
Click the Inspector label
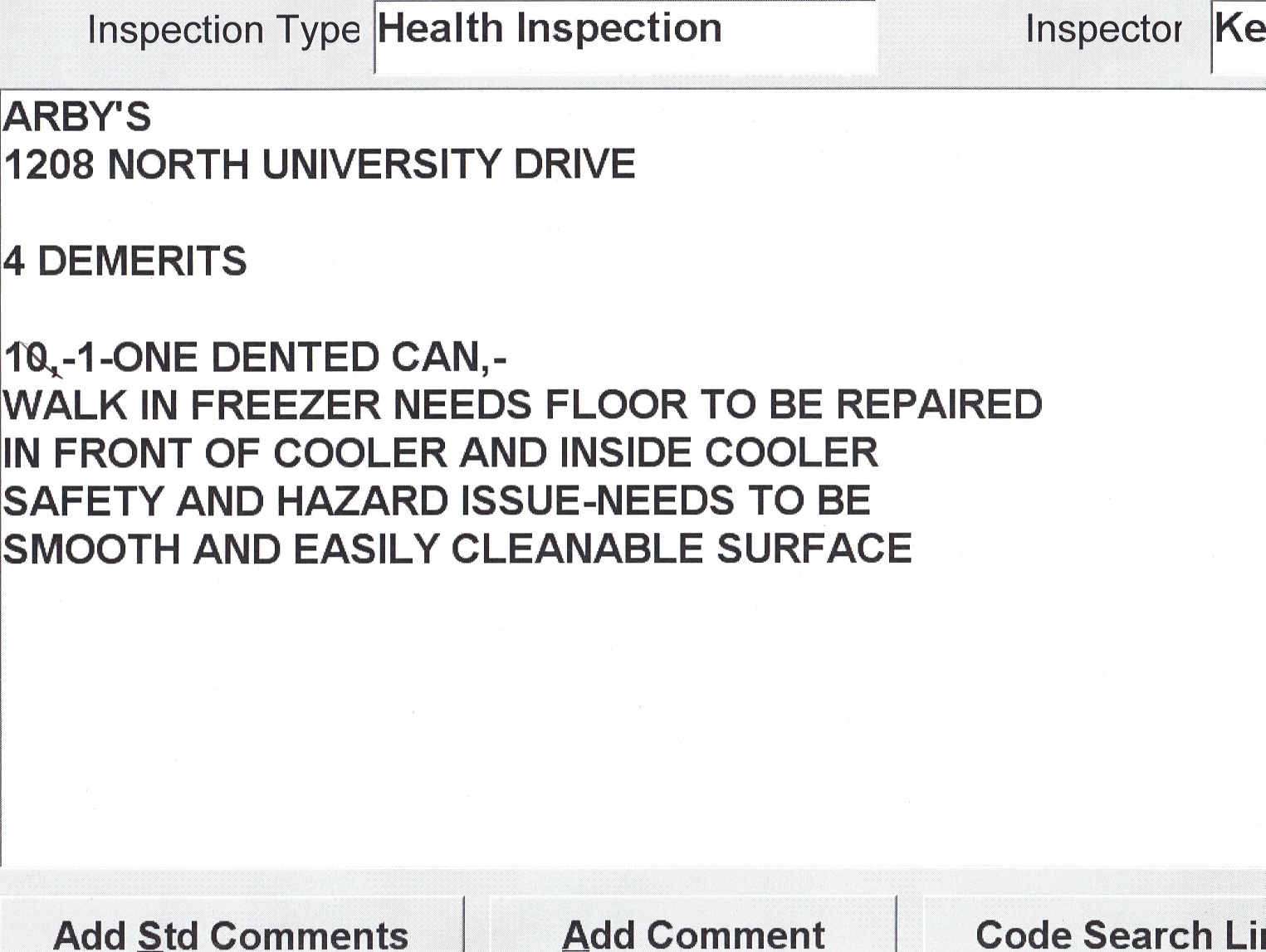1103,30
